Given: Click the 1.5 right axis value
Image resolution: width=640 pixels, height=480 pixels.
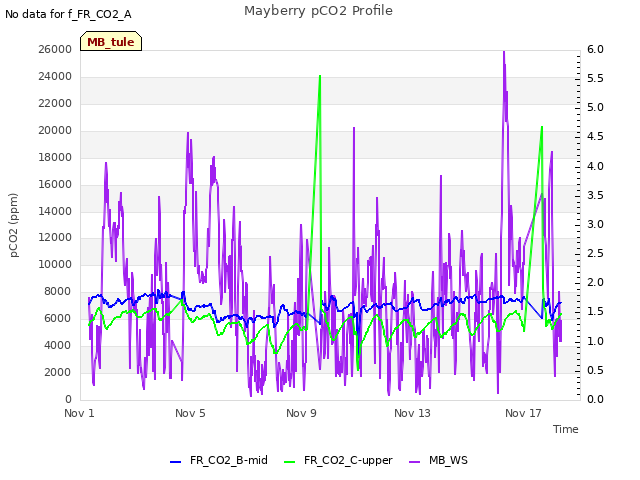Looking at the screenshot, I should coord(595,311).
